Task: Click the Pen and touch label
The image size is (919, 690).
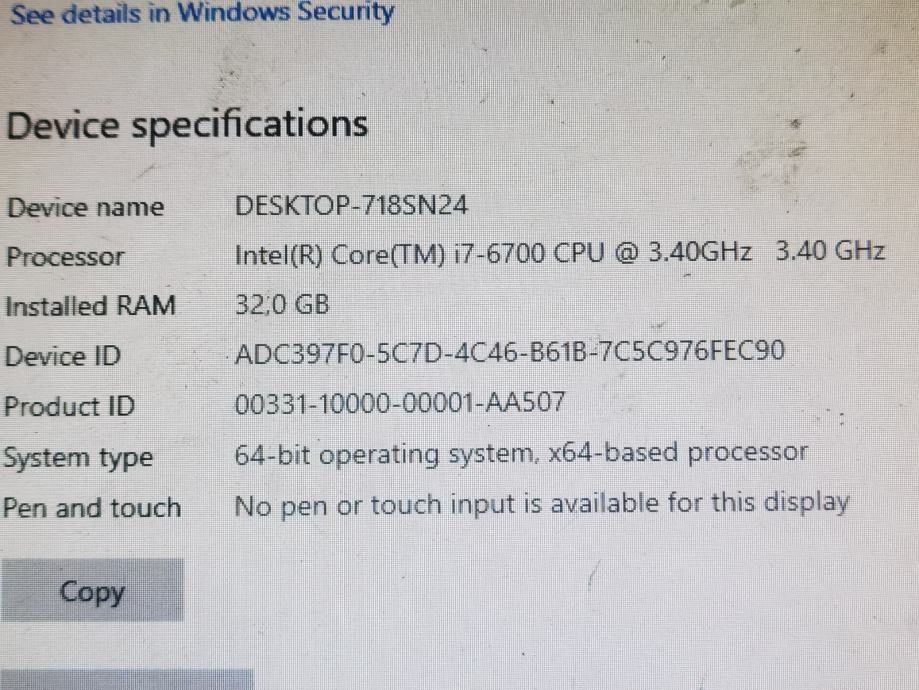Action: [x=91, y=508]
